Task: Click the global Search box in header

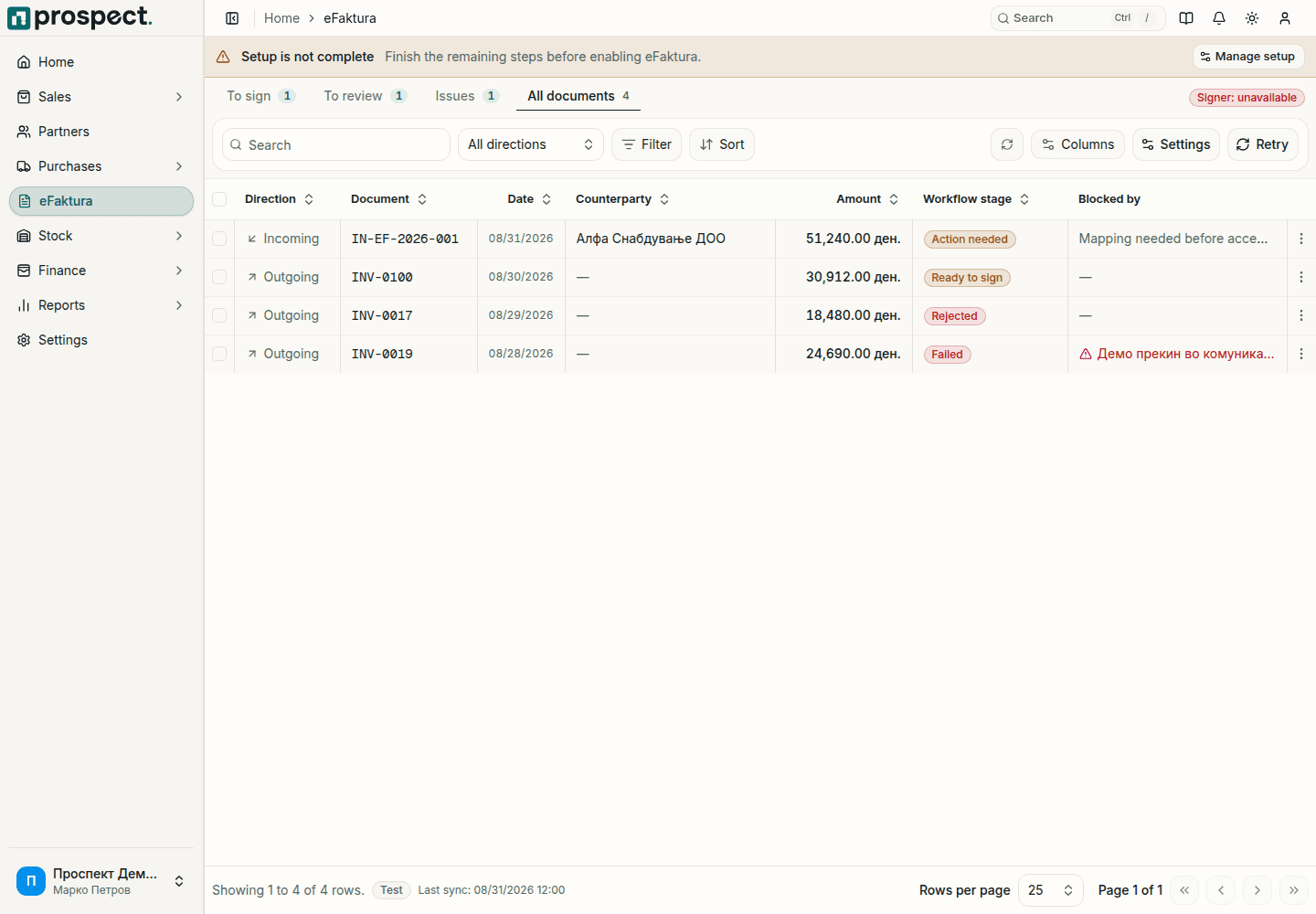Action: click(1077, 18)
